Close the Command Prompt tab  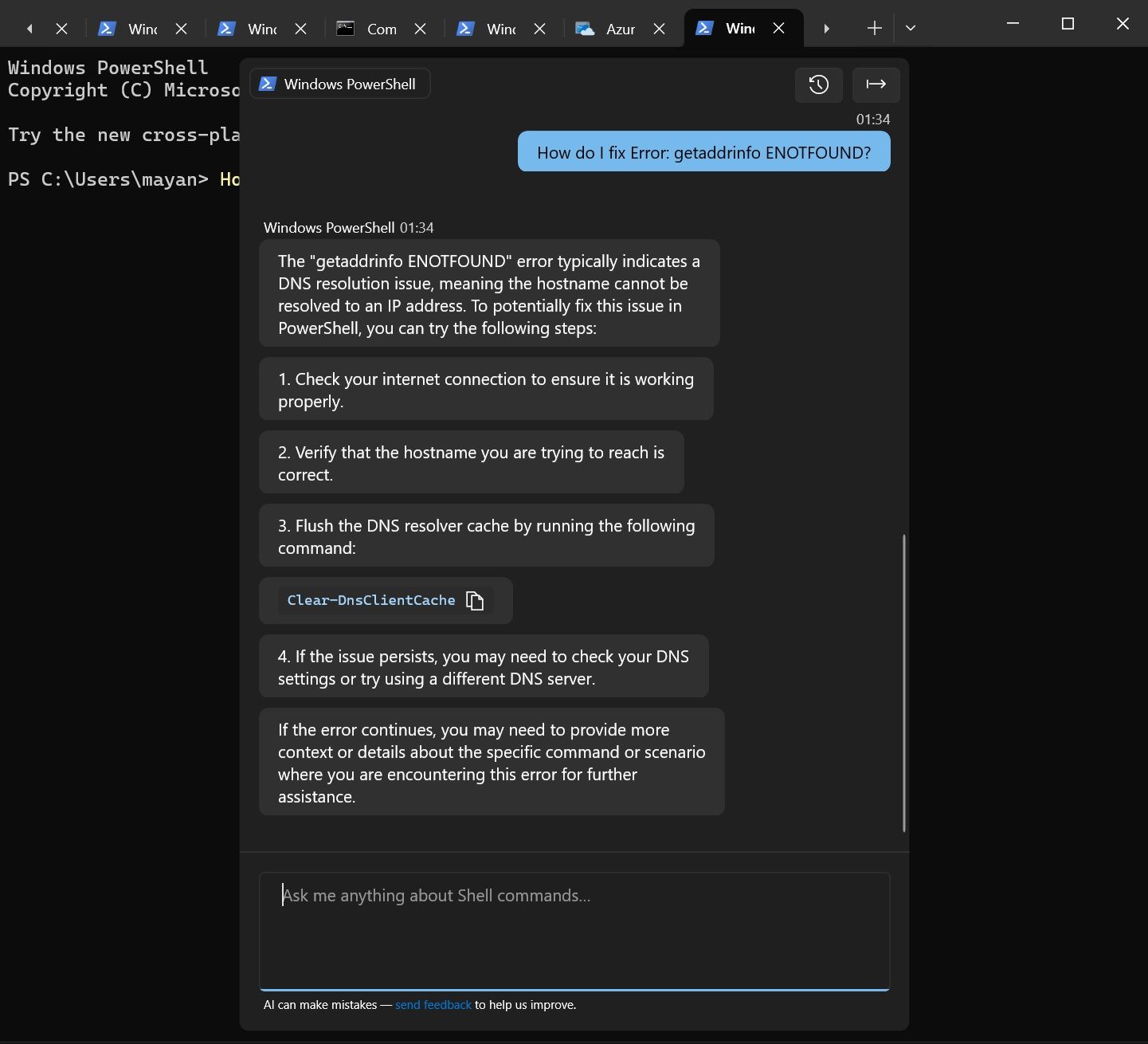[420, 29]
